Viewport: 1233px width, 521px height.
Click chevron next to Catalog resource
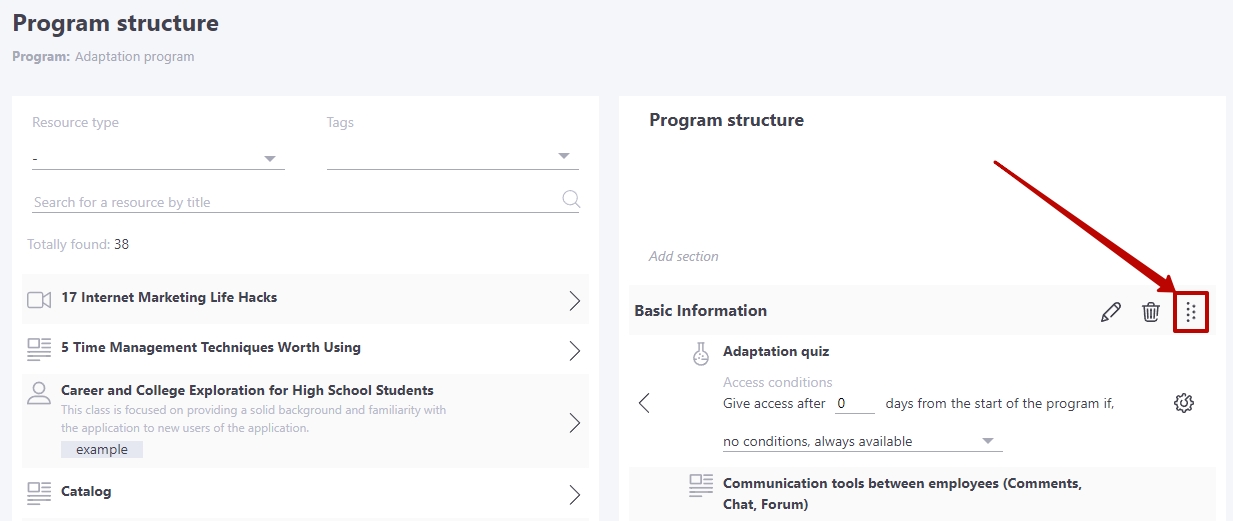point(575,495)
